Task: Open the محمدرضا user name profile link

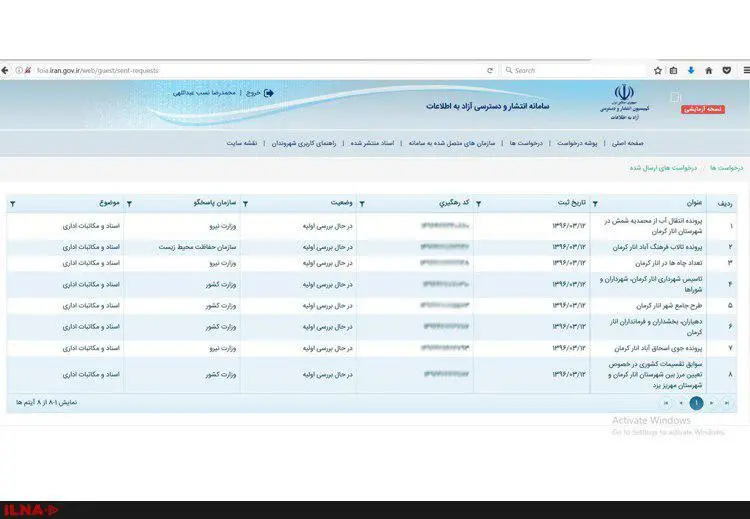Action: [204, 93]
